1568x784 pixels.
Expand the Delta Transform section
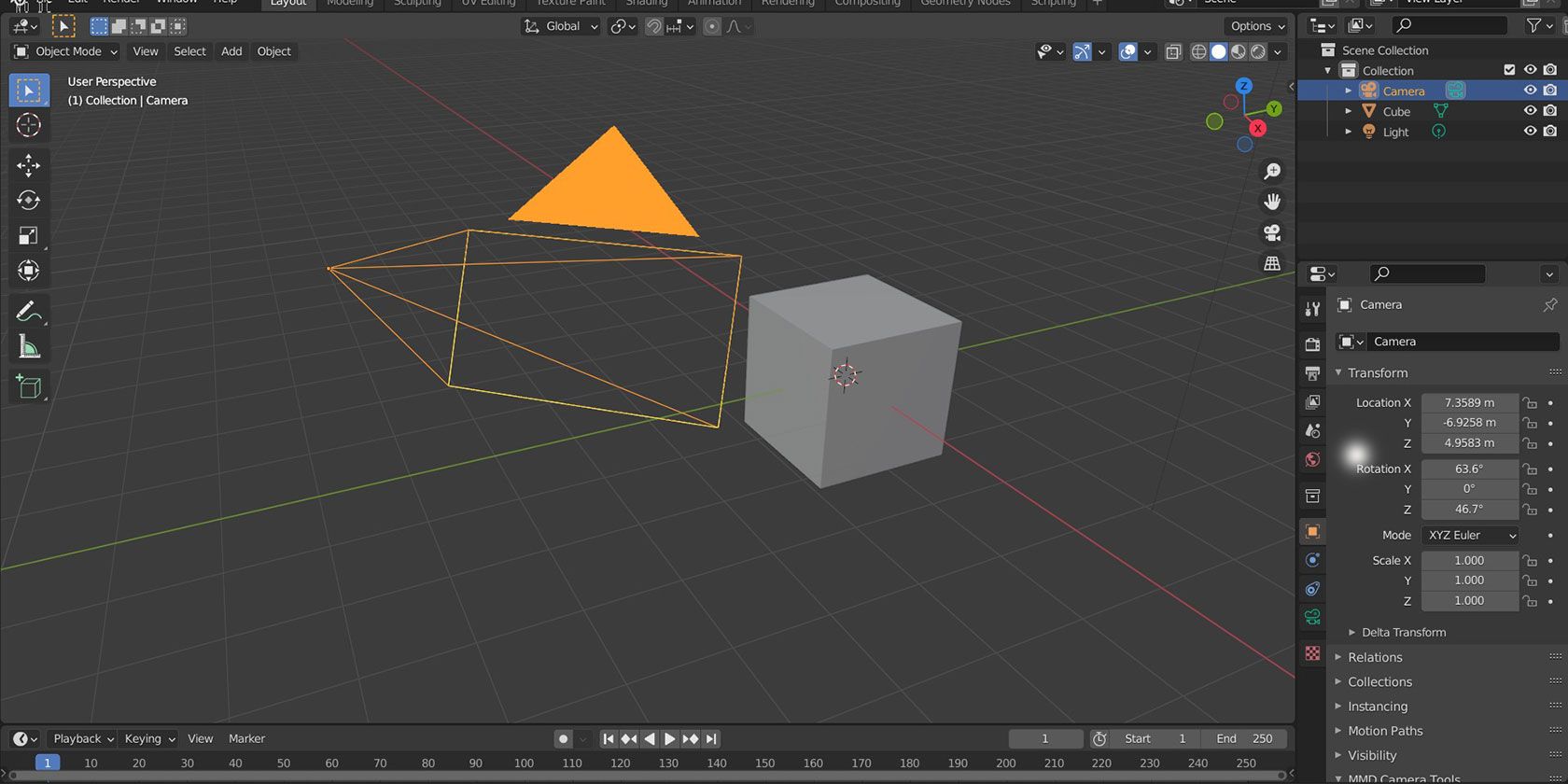tap(1403, 632)
